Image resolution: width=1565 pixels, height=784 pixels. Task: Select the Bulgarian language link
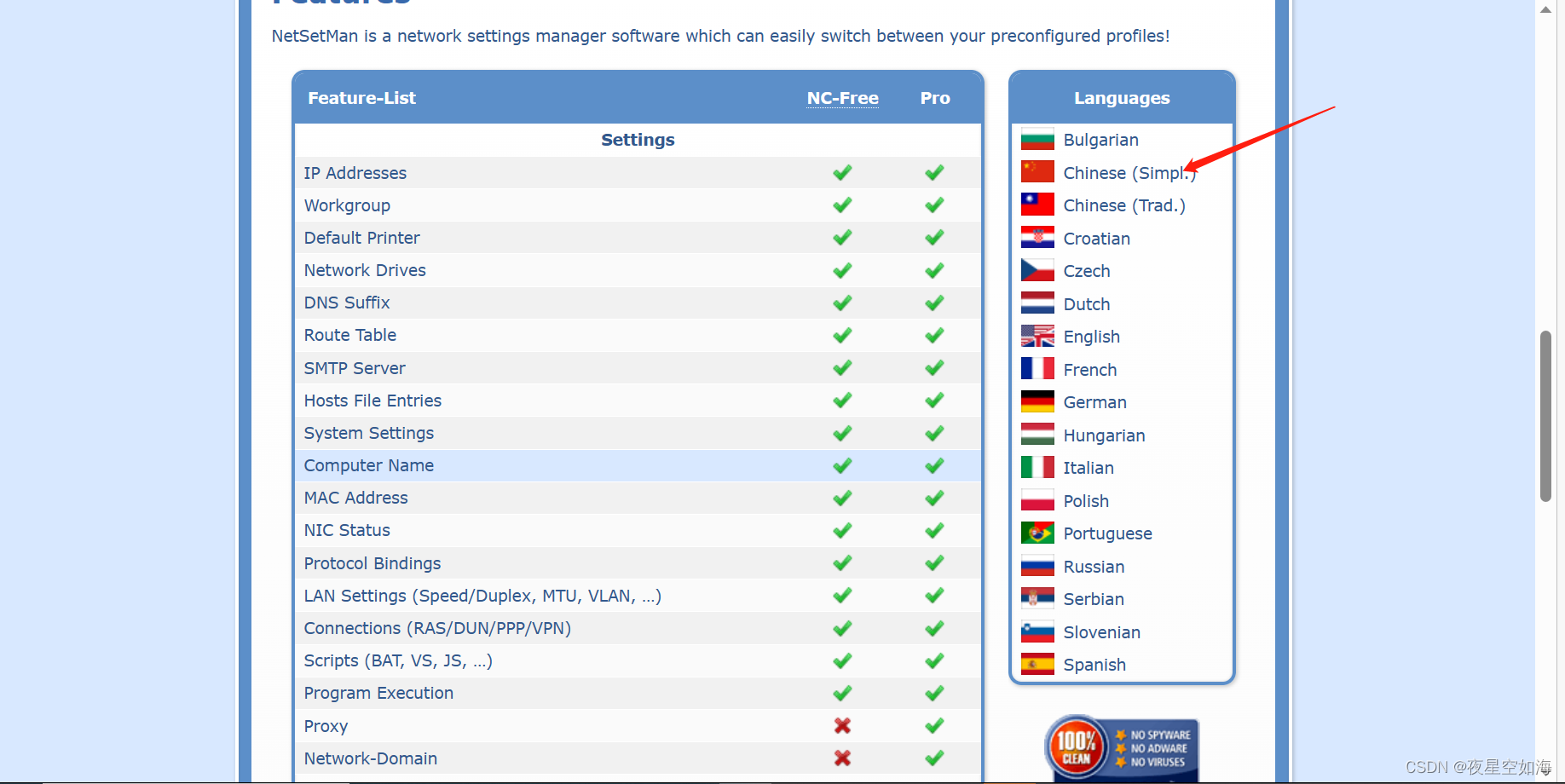coord(1100,140)
